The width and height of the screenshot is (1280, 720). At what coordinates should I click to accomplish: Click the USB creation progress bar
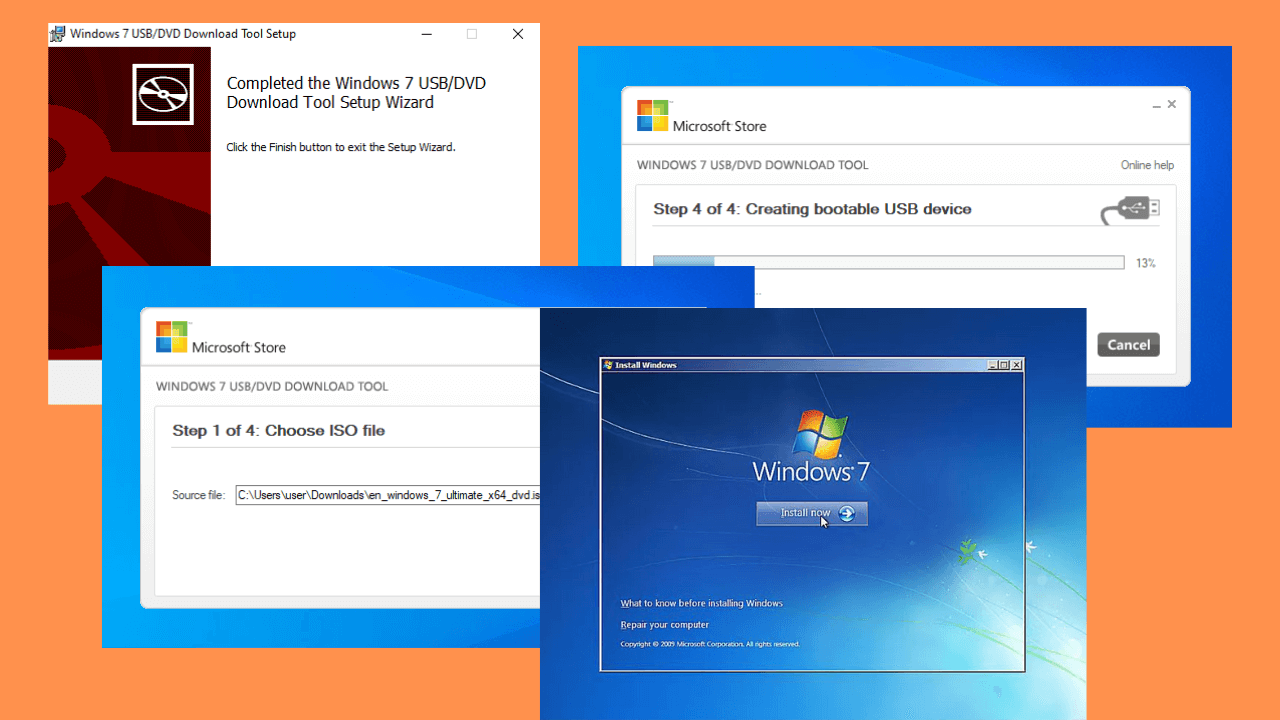888,263
